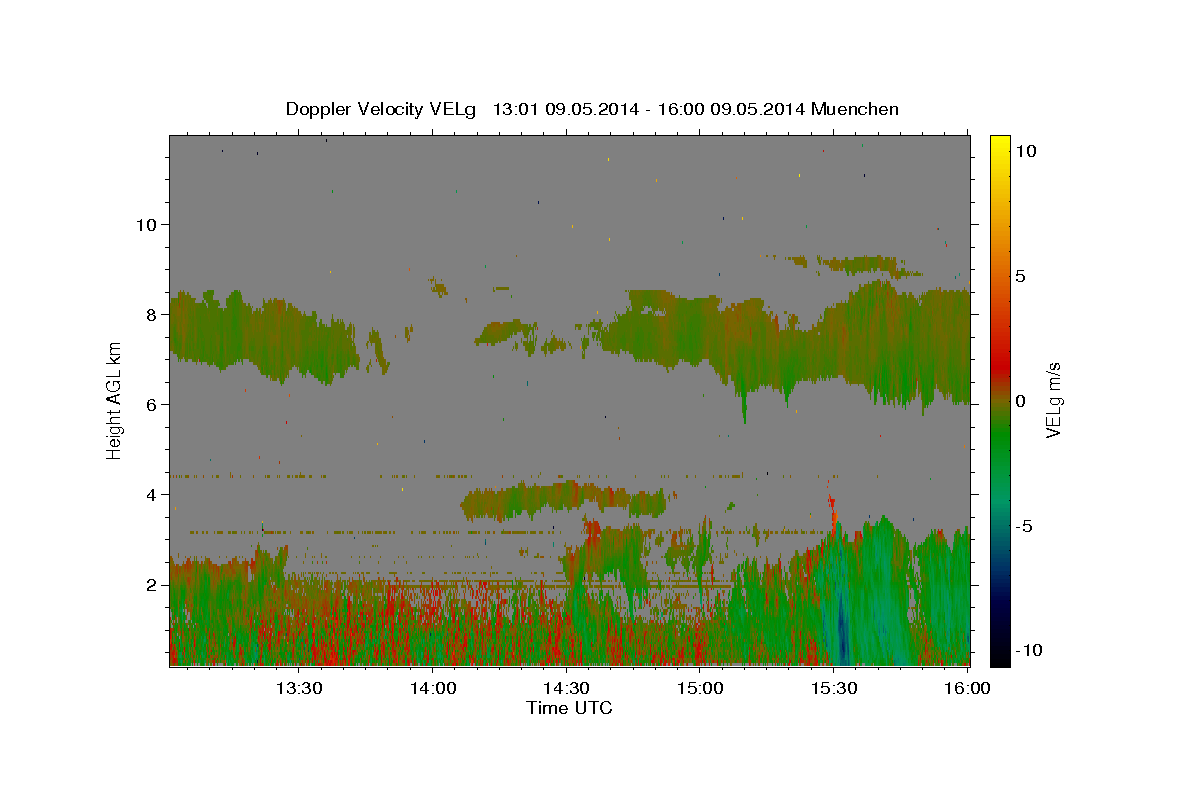1200x800 pixels.
Task: Select the 14:00 time axis label
Action: [434, 689]
